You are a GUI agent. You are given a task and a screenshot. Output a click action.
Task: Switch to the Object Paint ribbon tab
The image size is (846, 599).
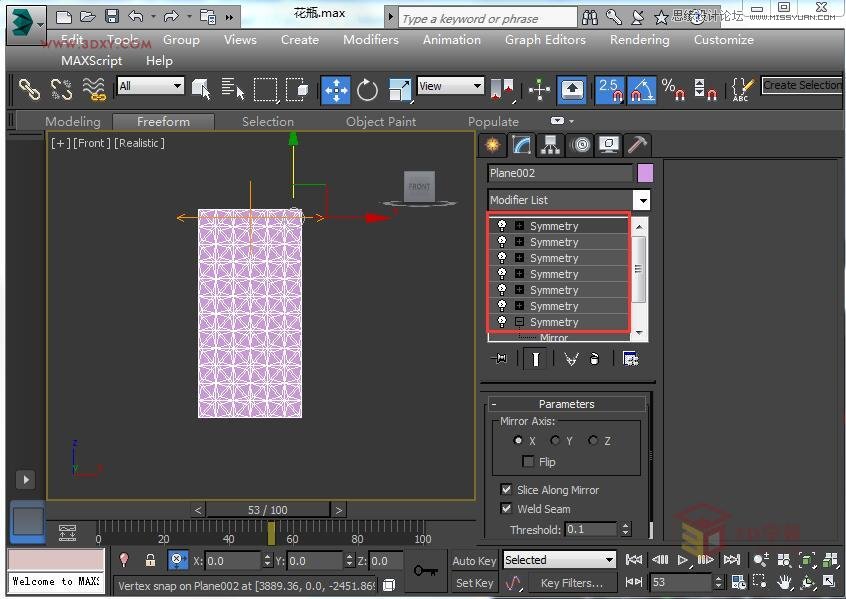381,122
